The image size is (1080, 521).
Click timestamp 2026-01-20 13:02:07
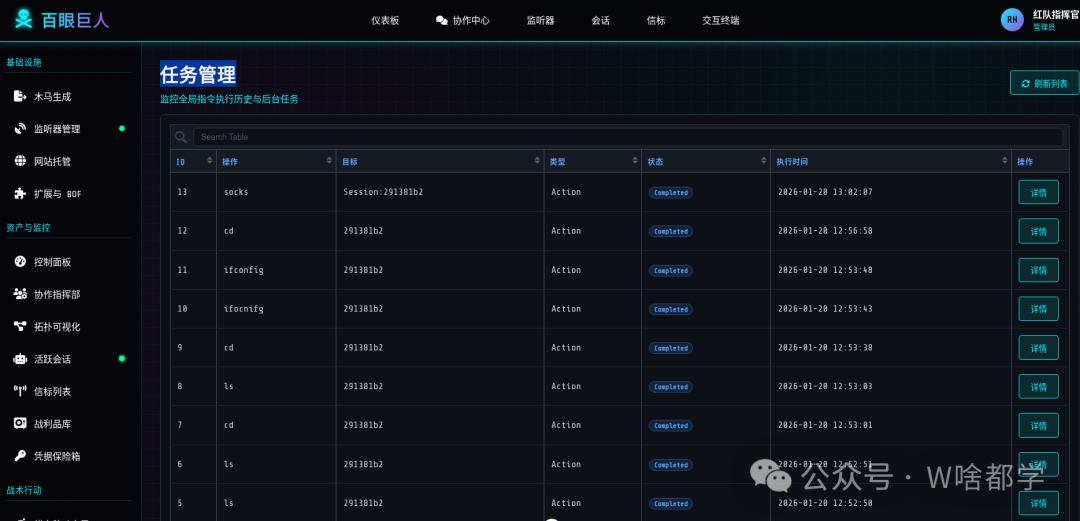(824, 192)
